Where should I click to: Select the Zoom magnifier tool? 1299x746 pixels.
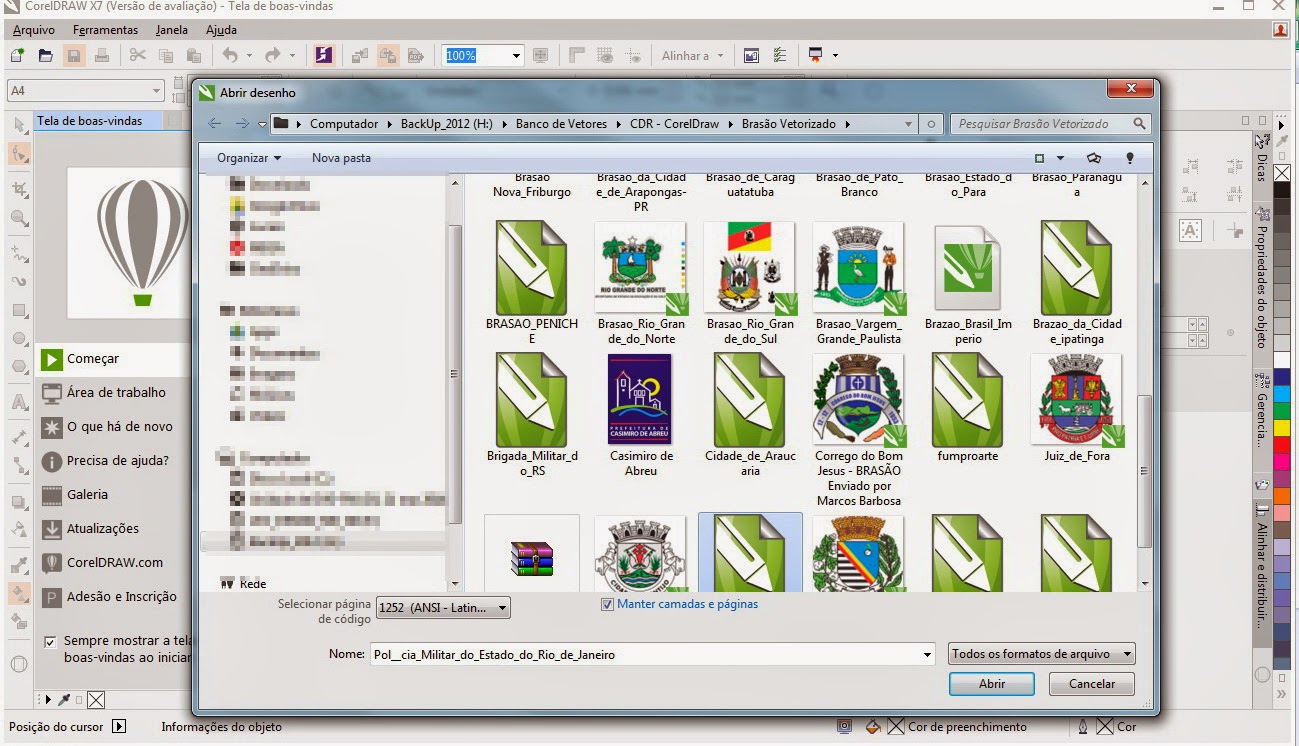[19, 217]
